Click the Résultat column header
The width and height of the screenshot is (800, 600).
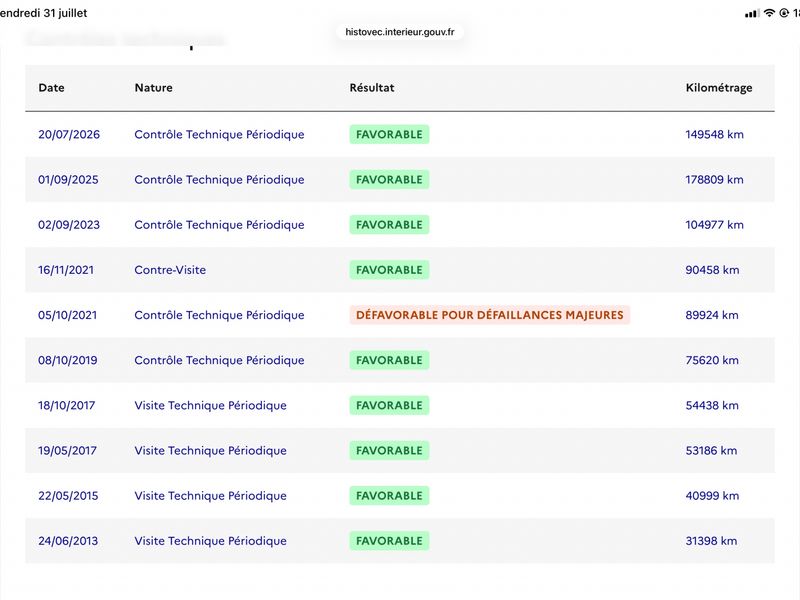[x=372, y=88]
